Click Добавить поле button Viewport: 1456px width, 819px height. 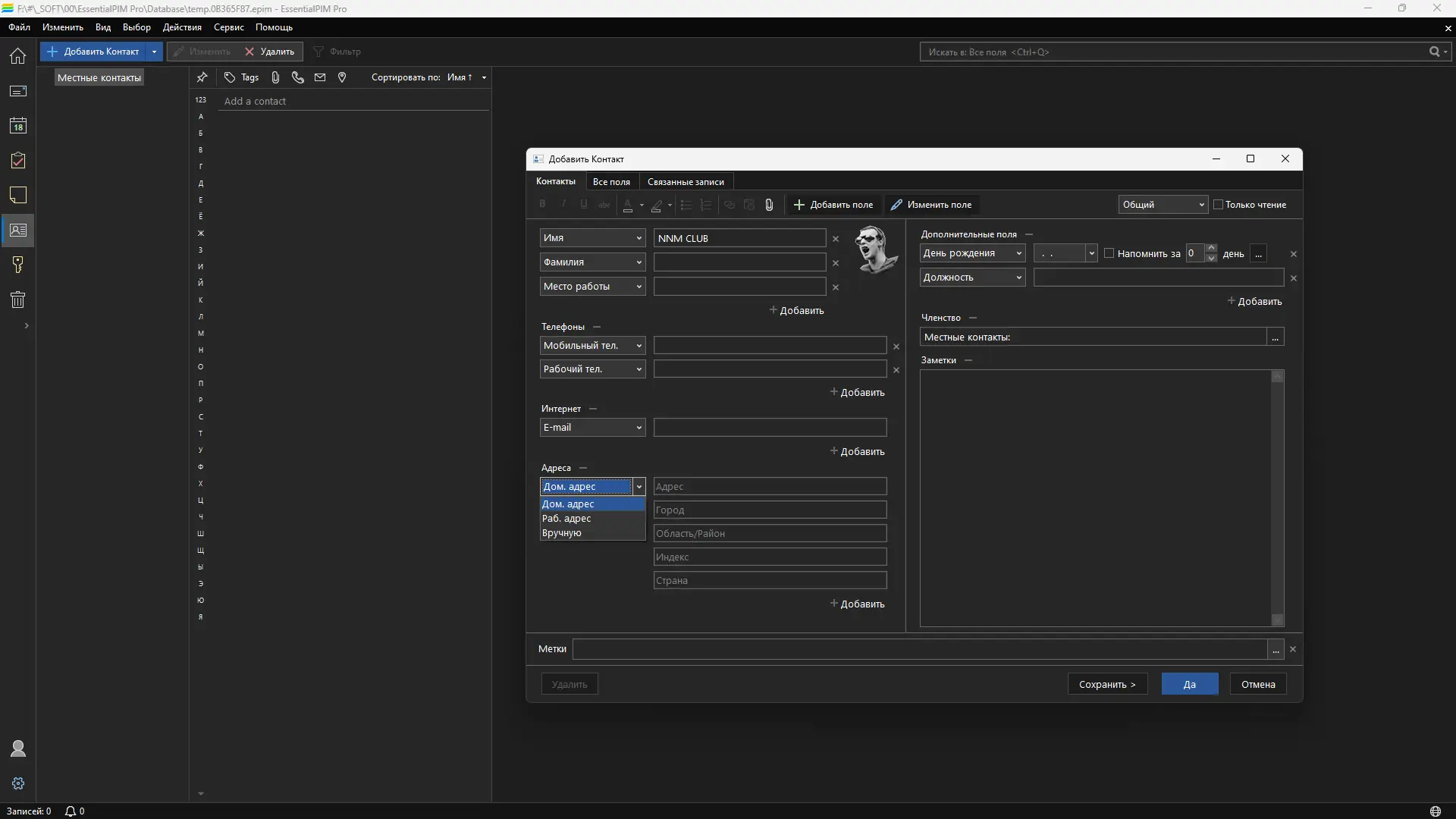(x=833, y=205)
